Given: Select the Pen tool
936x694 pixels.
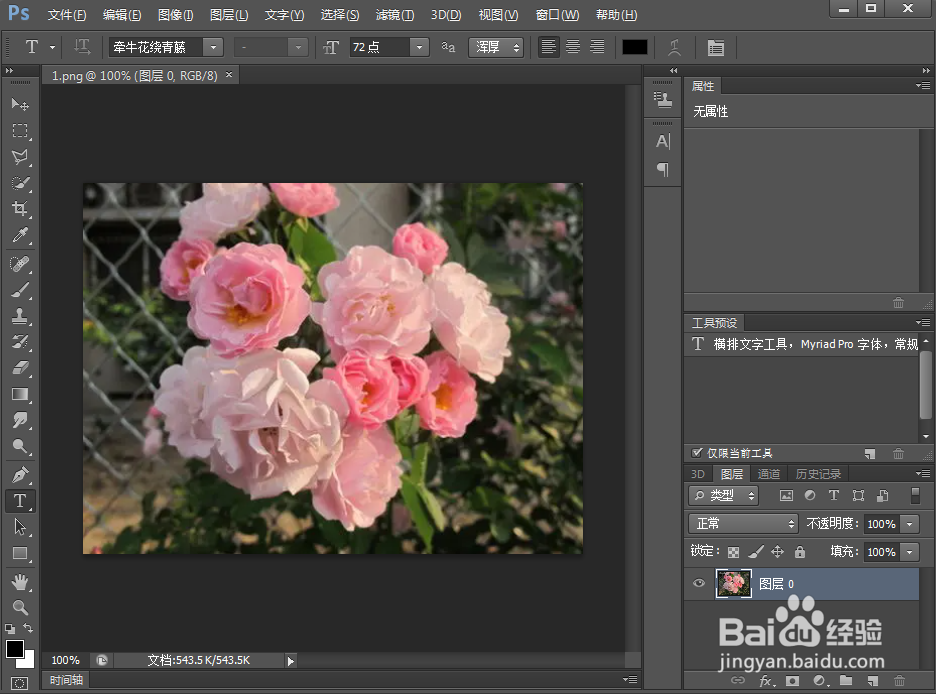Looking at the screenshot, I should pos(20,475).
